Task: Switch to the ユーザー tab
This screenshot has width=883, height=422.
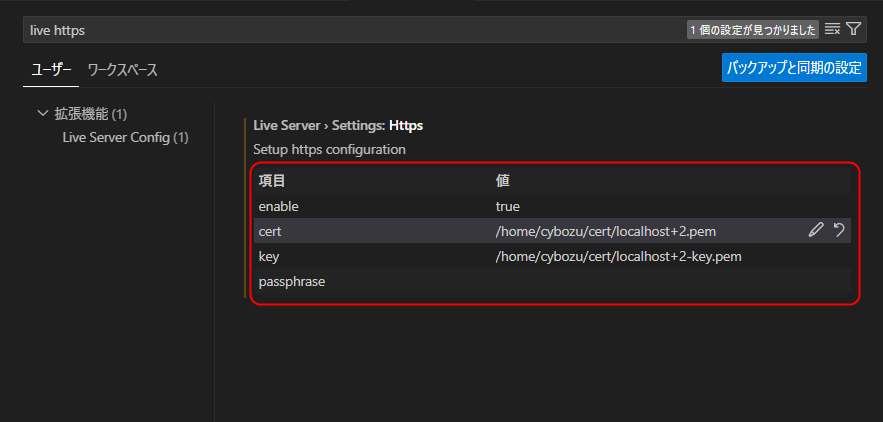Action: tap(47, 70)
